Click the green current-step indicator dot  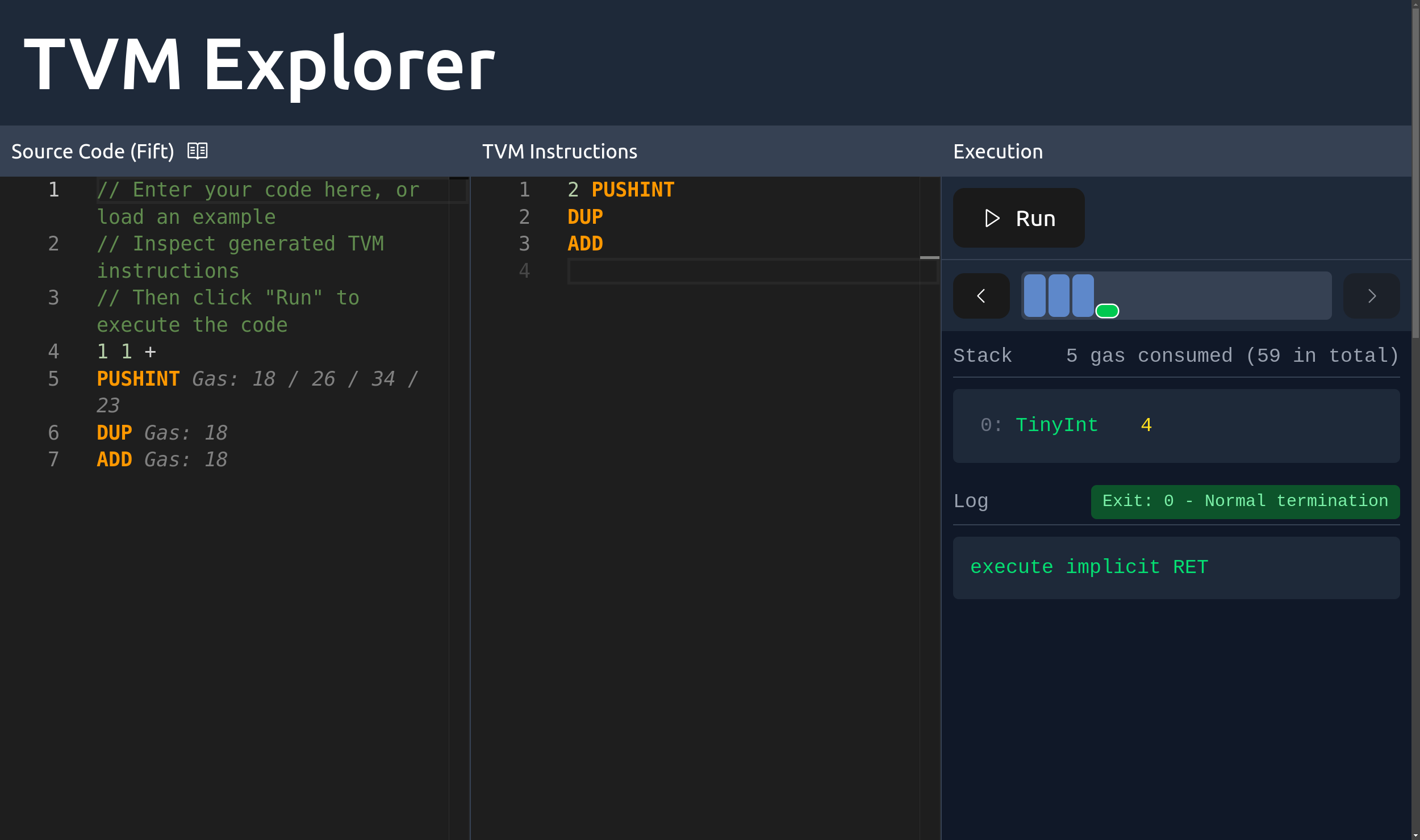[x=1108, y=311]
